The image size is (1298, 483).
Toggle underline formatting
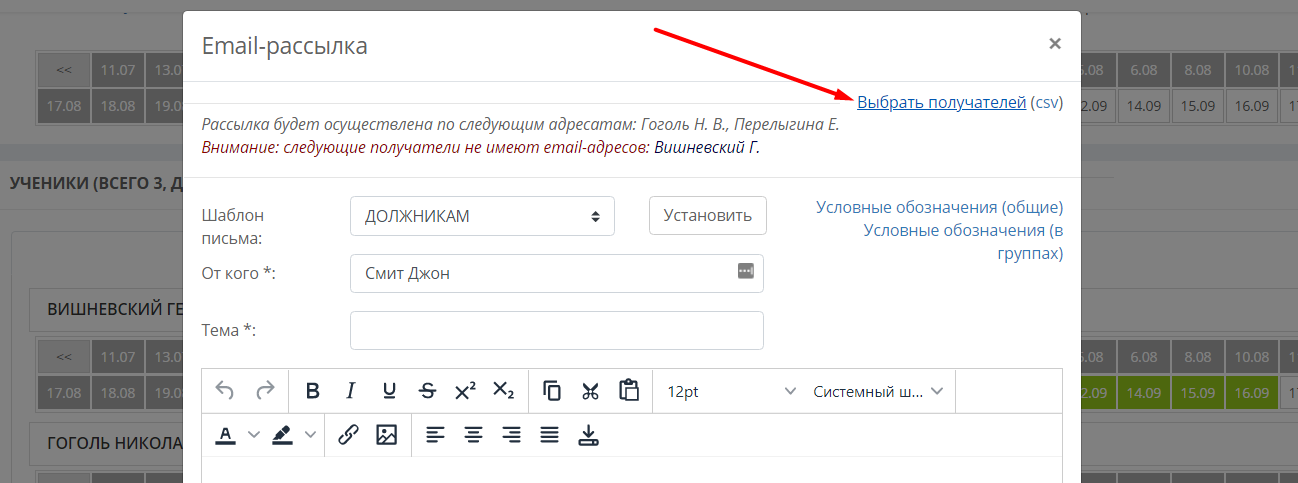tap(389, 391)
